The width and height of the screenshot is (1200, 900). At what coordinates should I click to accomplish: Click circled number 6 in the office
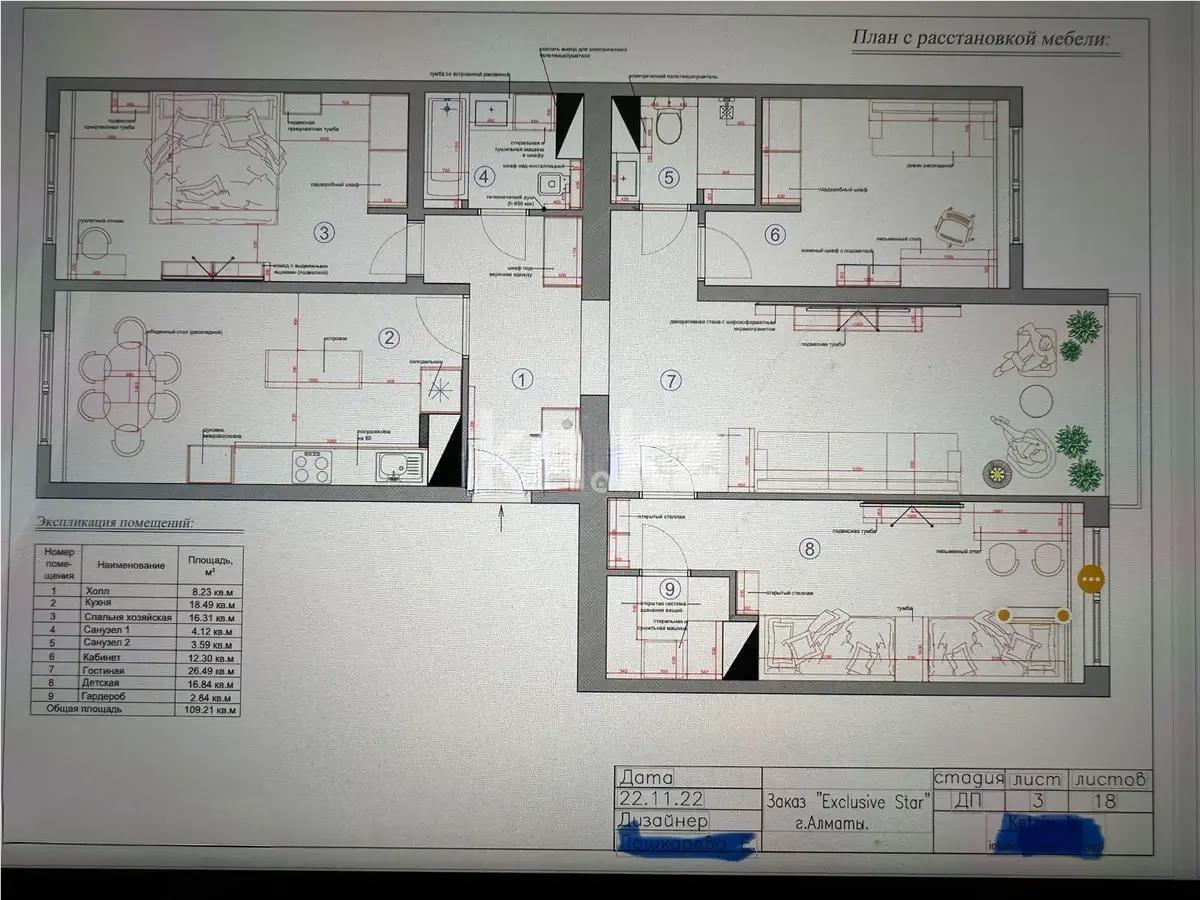coord(774,235)
